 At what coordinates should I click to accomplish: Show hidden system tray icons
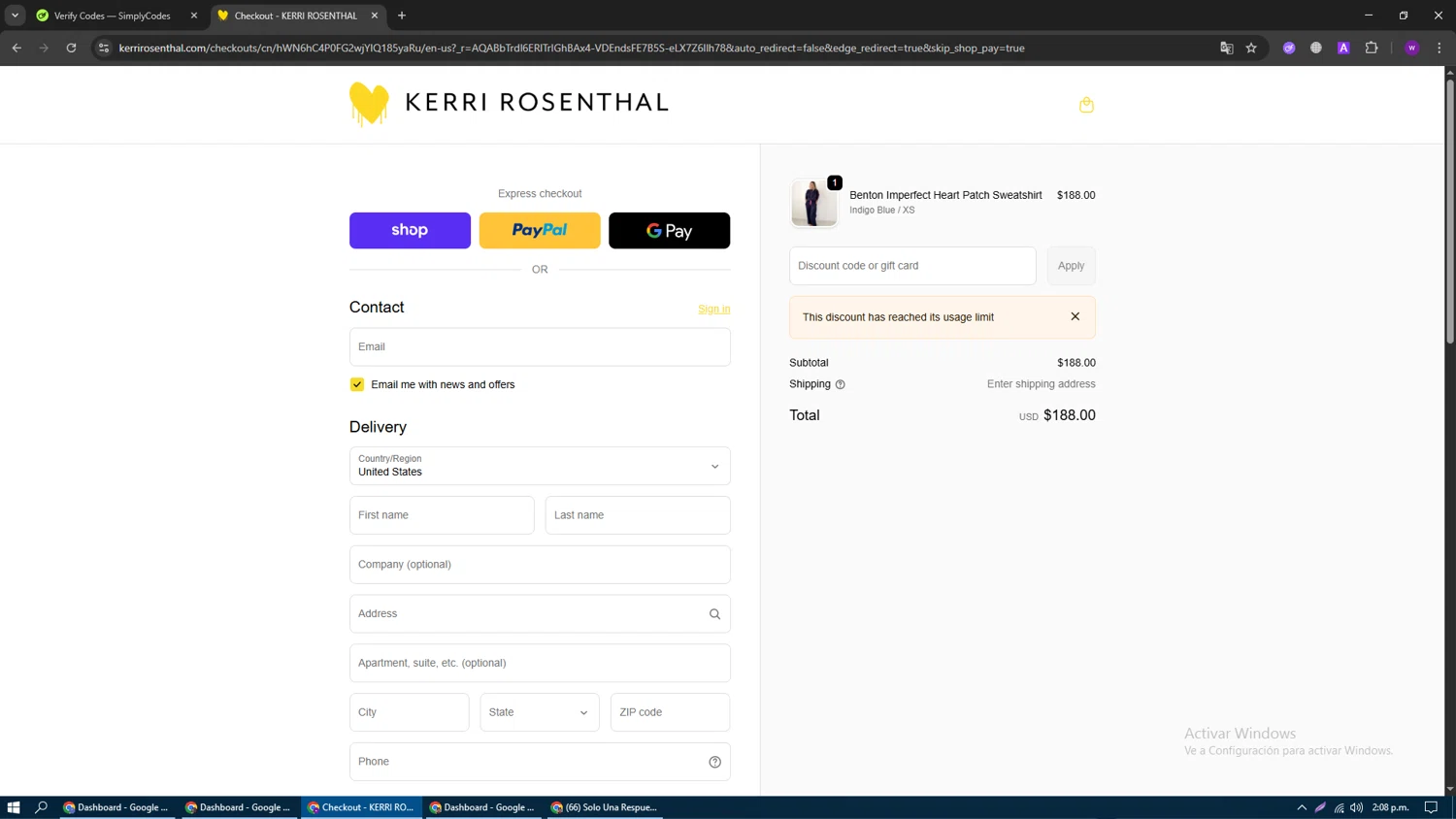click(1302, 807)
